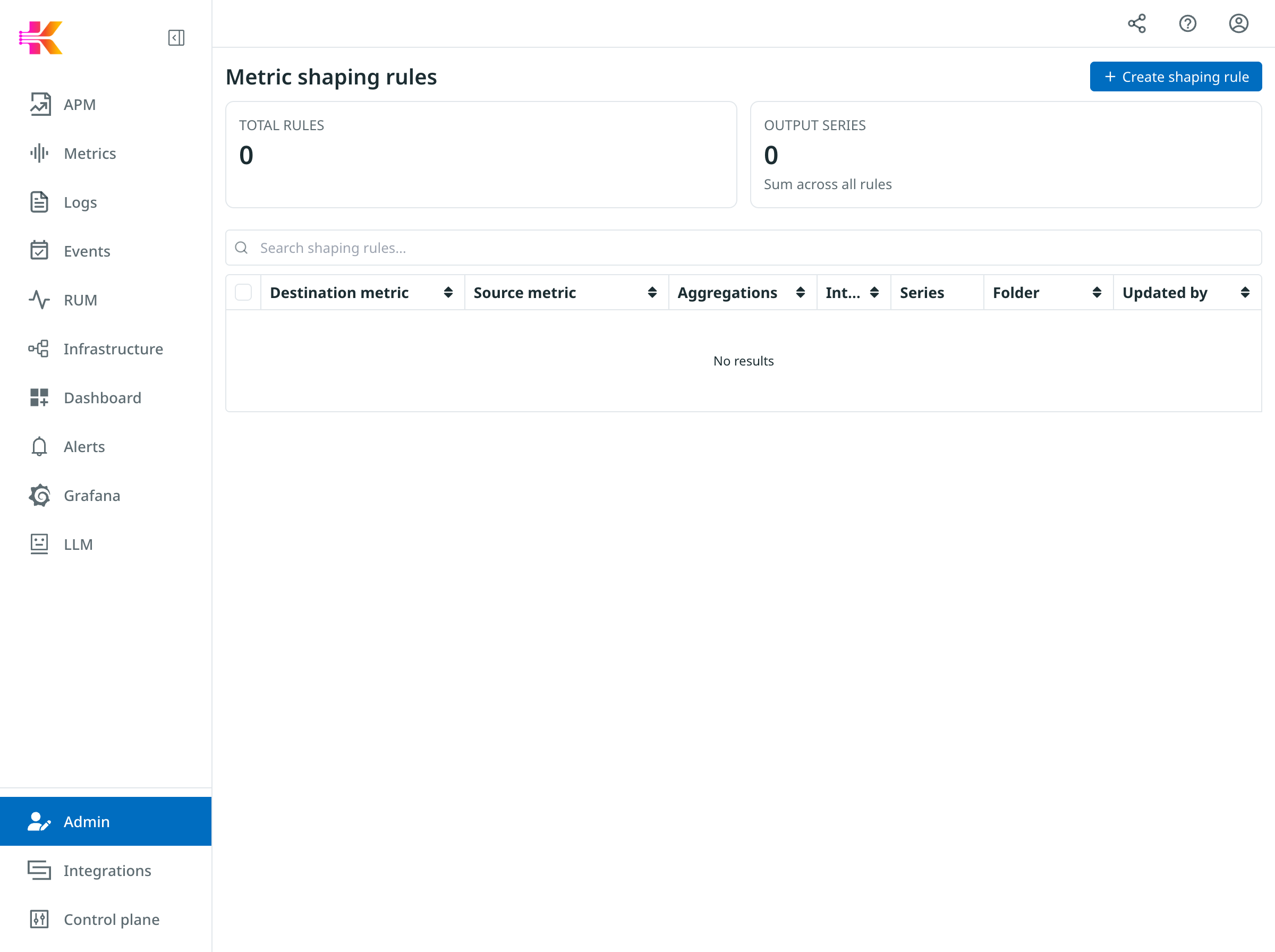Select Dashboard in navigation
1275x952 pixels.
pyautogui.click(x=106, y=397)
